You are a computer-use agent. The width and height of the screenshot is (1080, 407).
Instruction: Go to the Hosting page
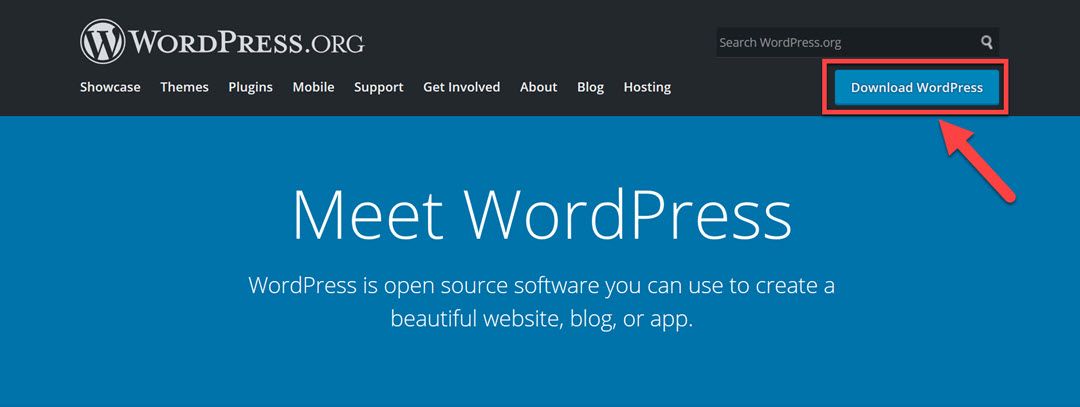pos(647,87)
